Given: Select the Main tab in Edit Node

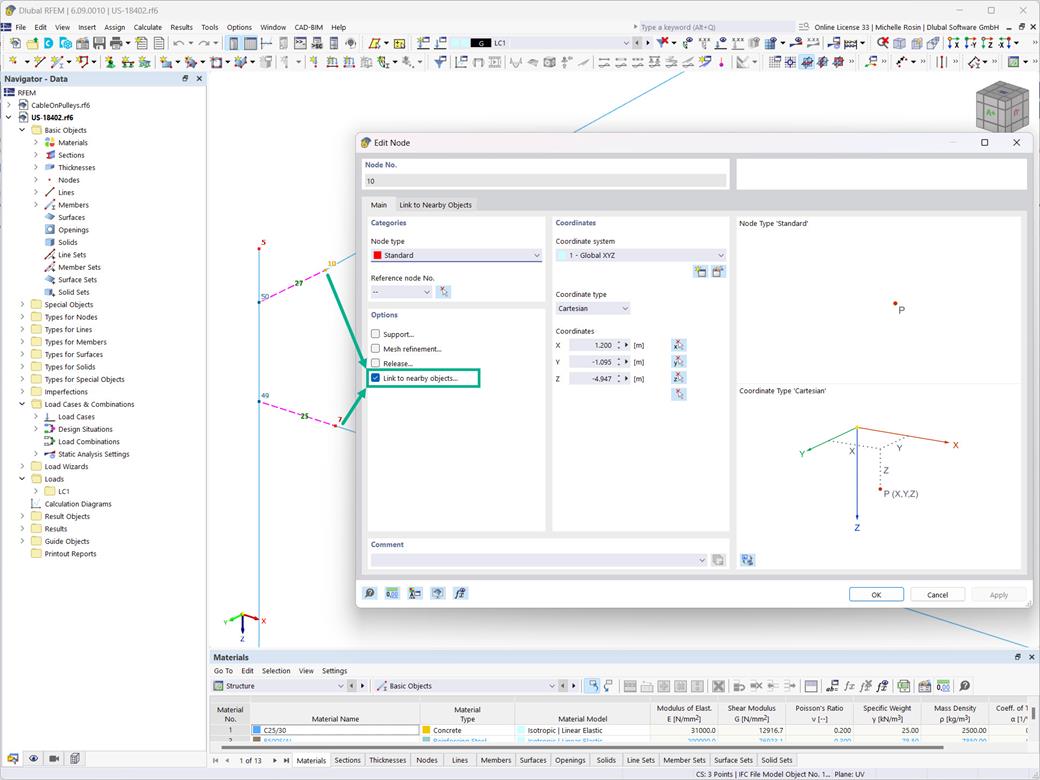Looking at the screenshot, I should (379, 205).
